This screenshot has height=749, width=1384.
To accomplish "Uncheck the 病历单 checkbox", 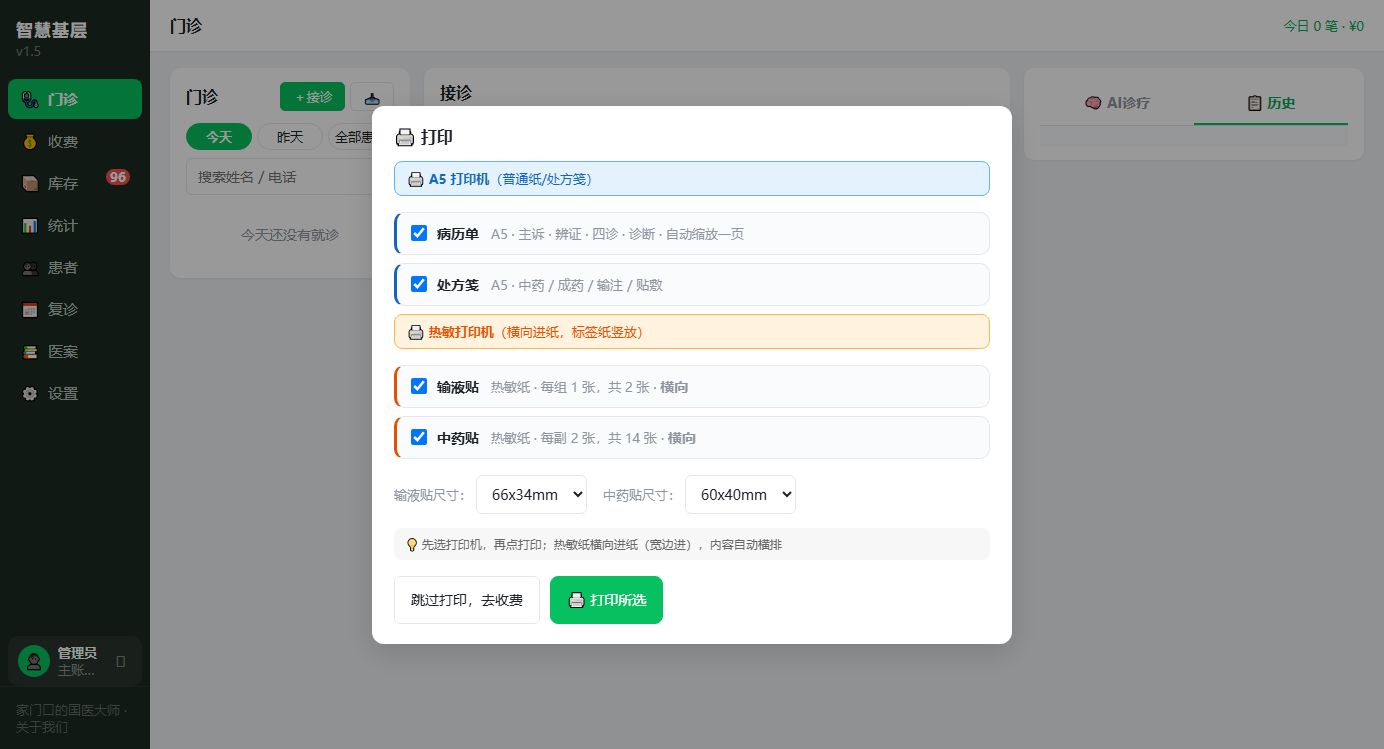I will click(419, 233).
